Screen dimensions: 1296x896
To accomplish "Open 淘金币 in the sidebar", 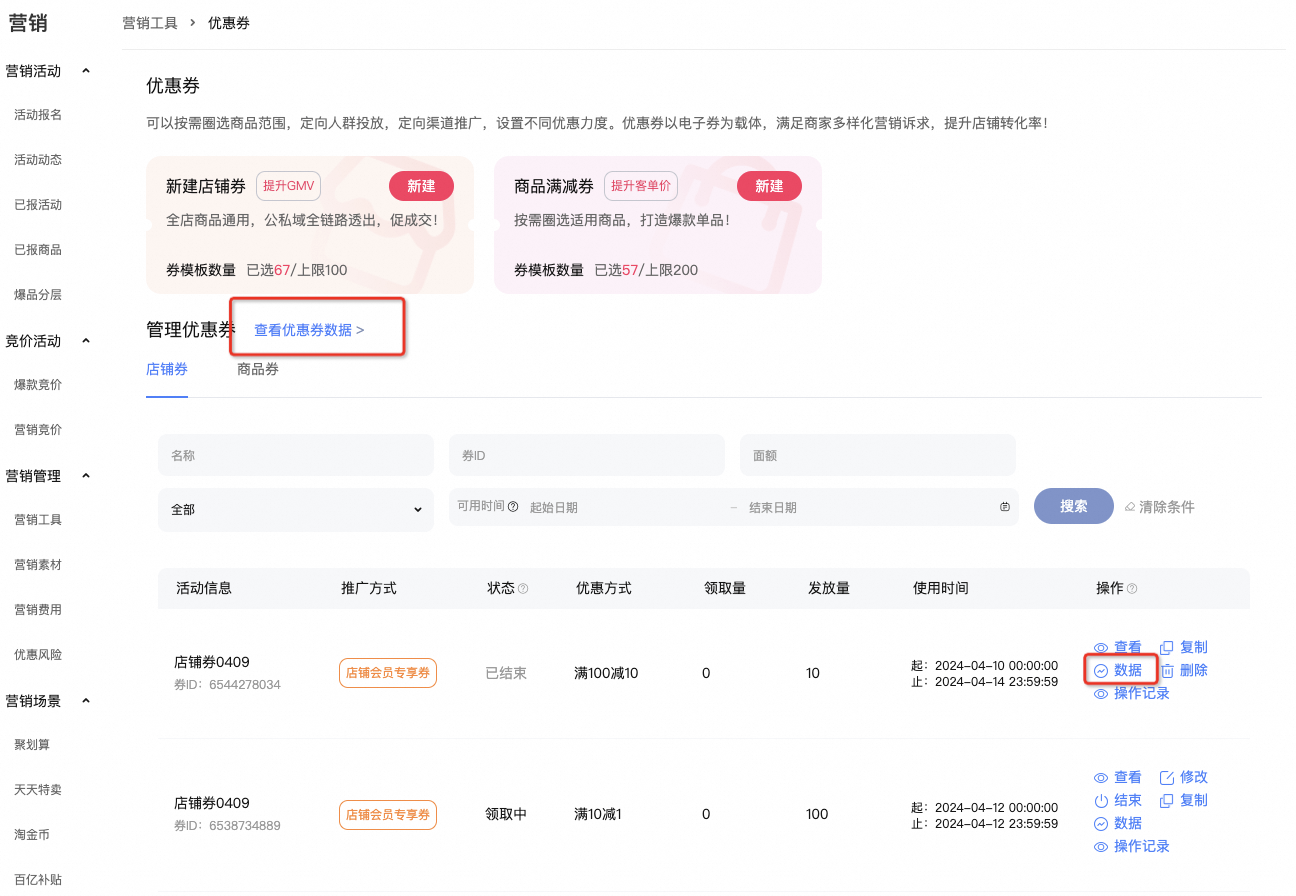I will coord(32,835).
